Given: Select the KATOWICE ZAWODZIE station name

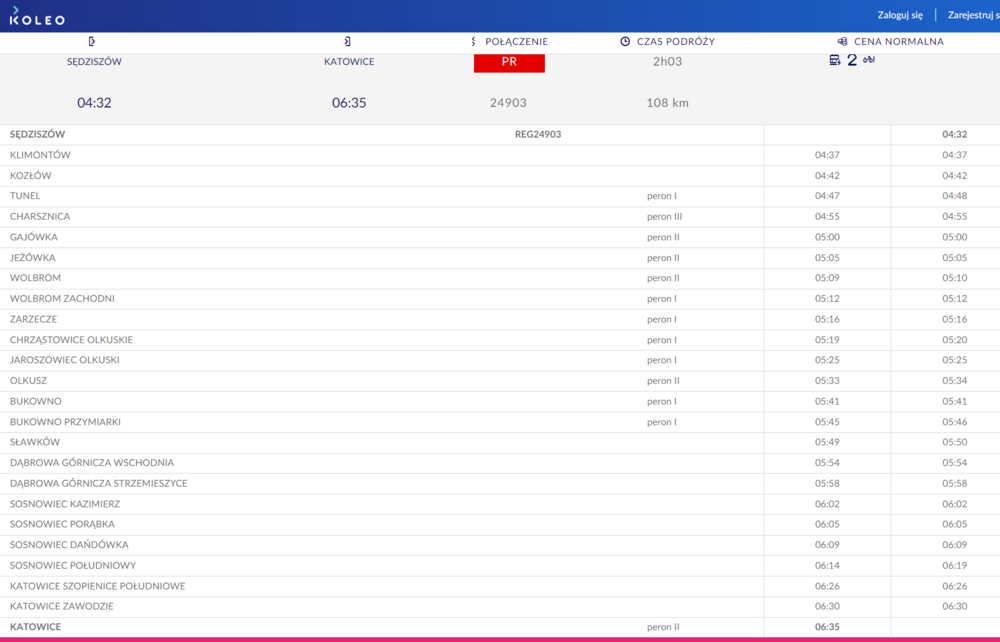Looking at the screenshot, I should point(61,606).
